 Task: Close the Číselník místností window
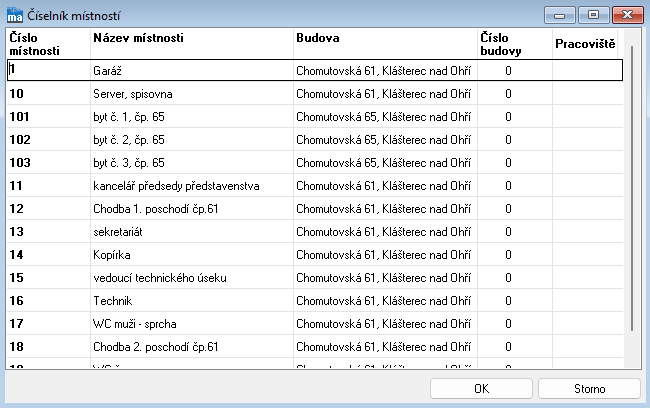point(628,15)
